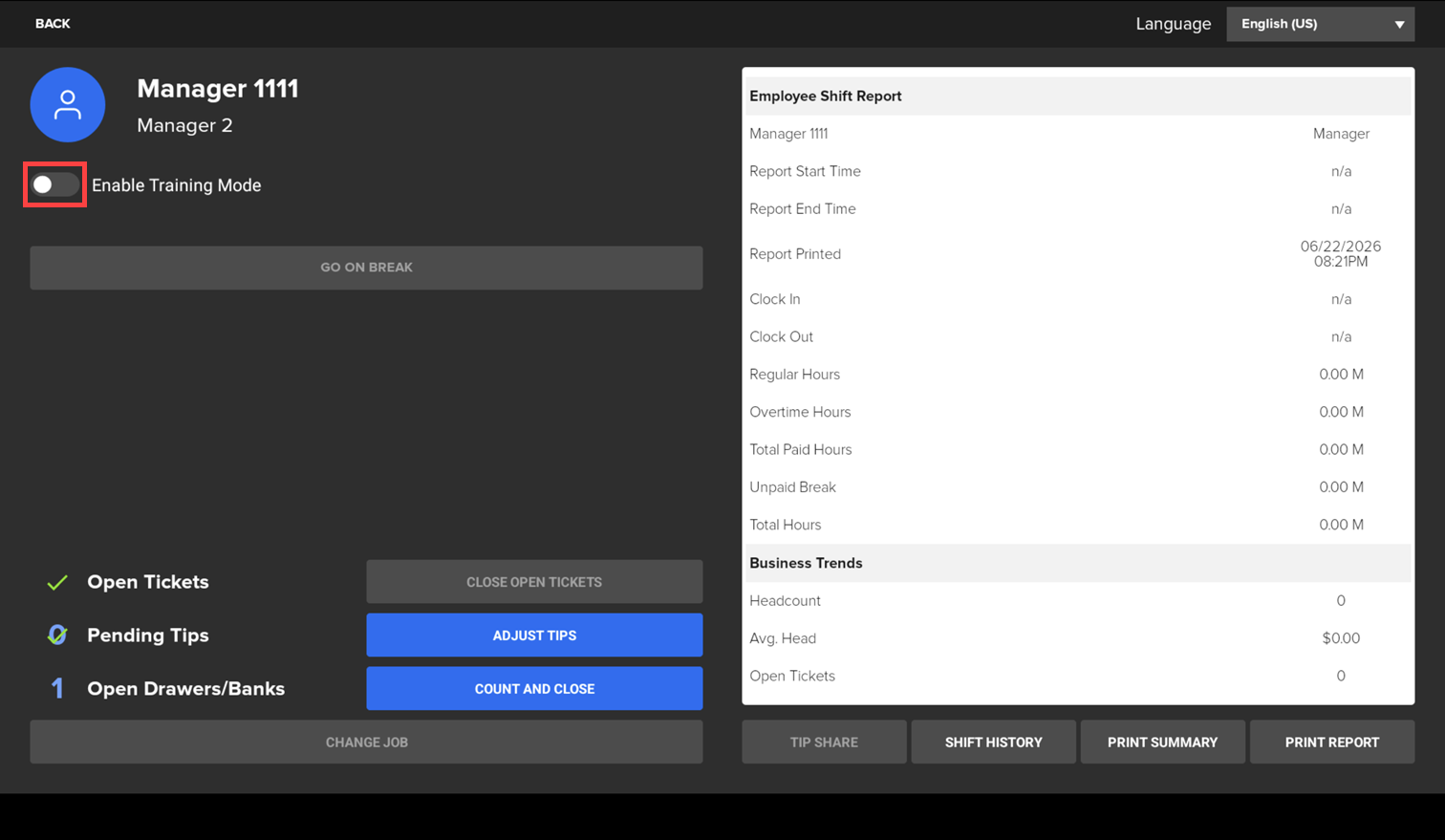Click the Regular Hours row label
The width and height of the screenshot is (1445, 840).
point(794,375)
